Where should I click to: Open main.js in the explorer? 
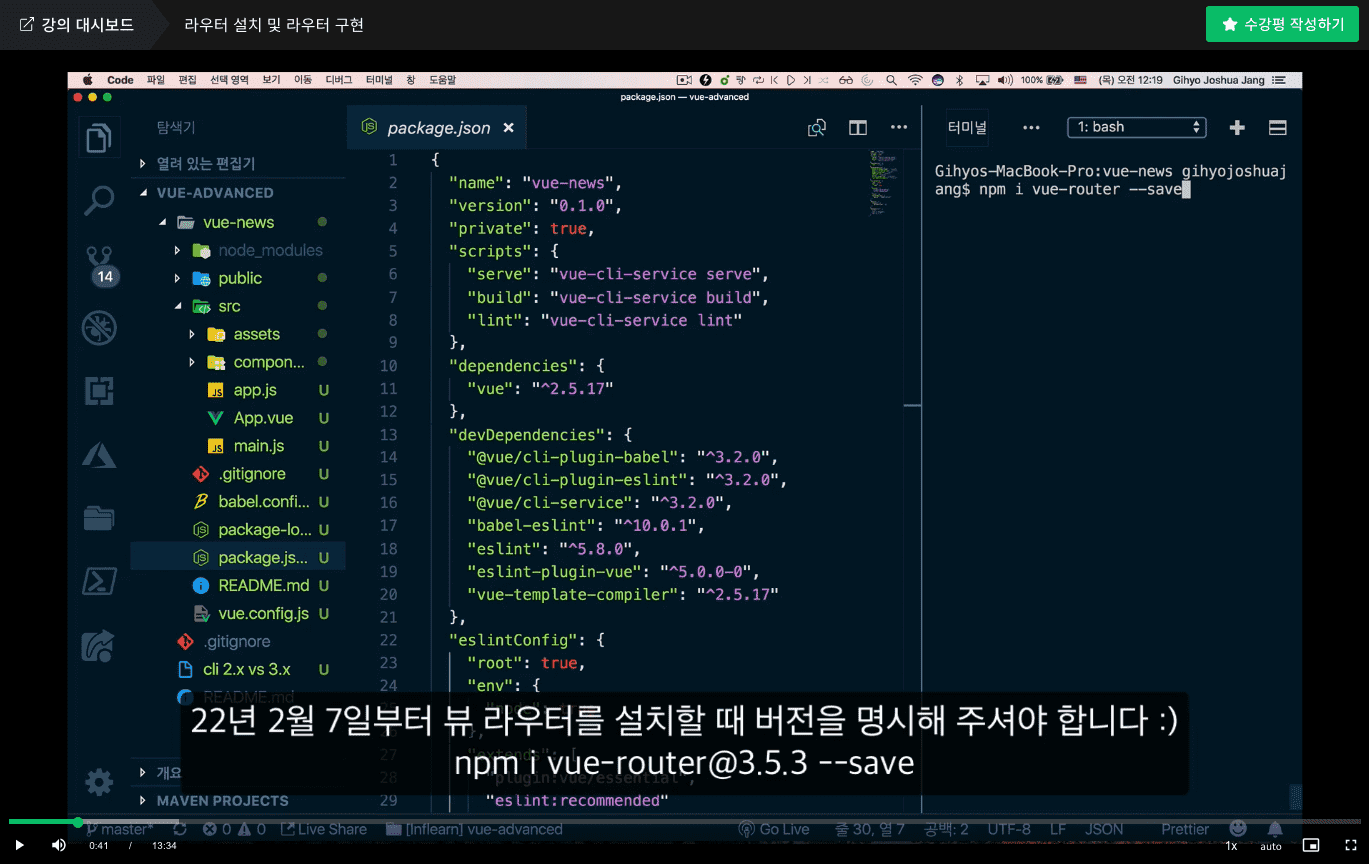pyautogui.click(x=259, y=446)
